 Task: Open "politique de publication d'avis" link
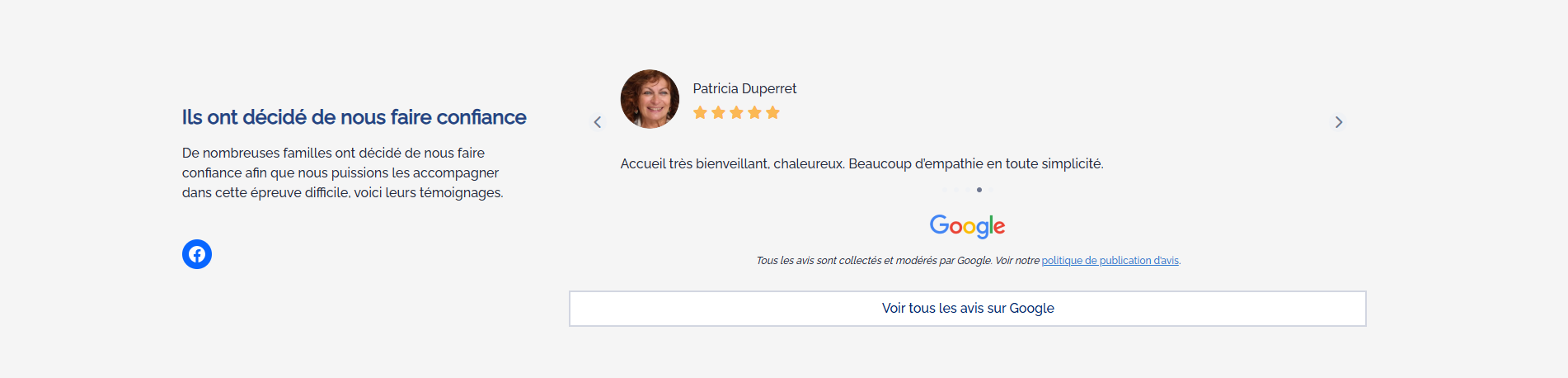1110,261
